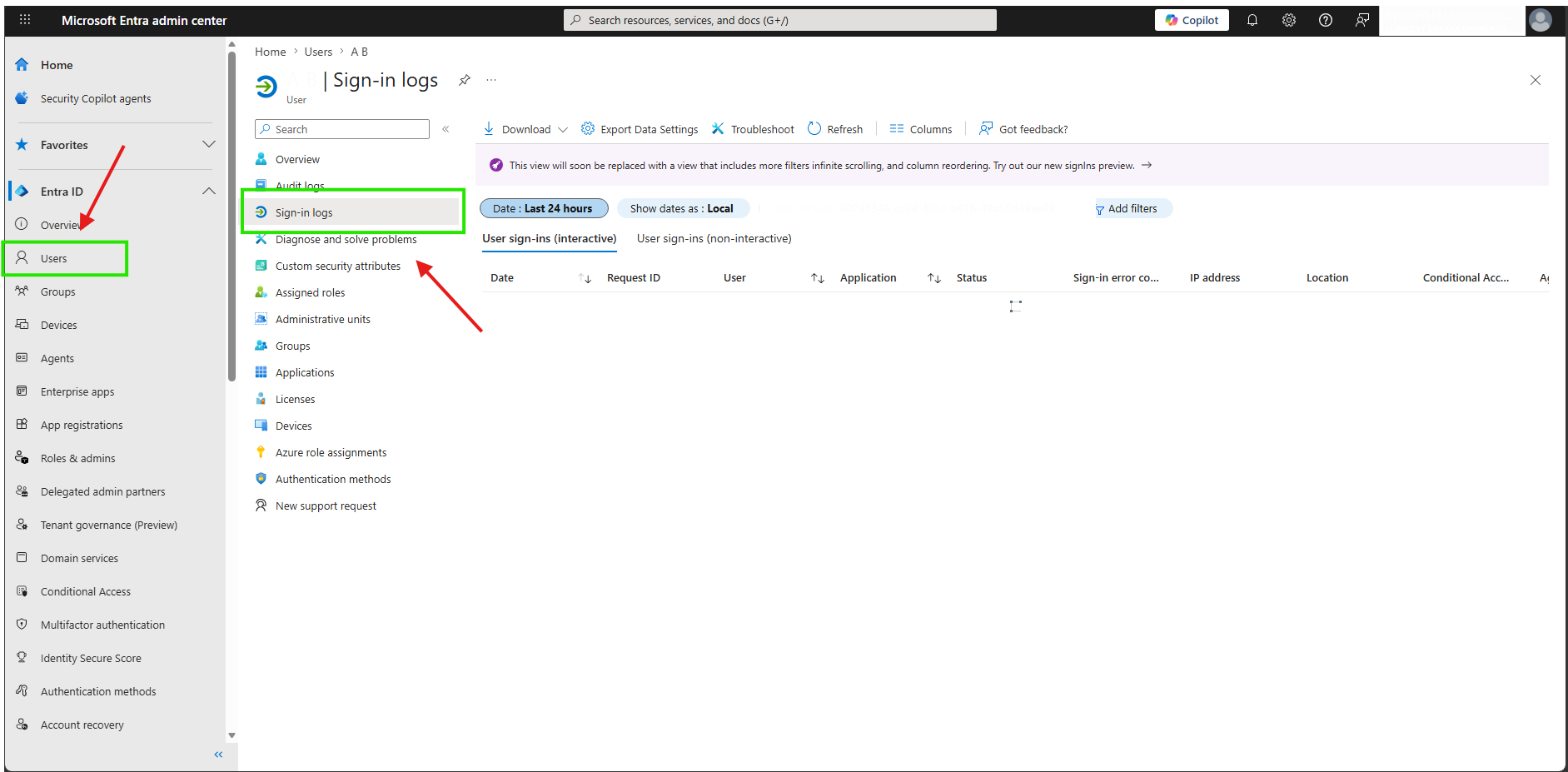Expand the Favorites section chevron
The height and width of the screenshot is (772, 1568).
[209, 145]
